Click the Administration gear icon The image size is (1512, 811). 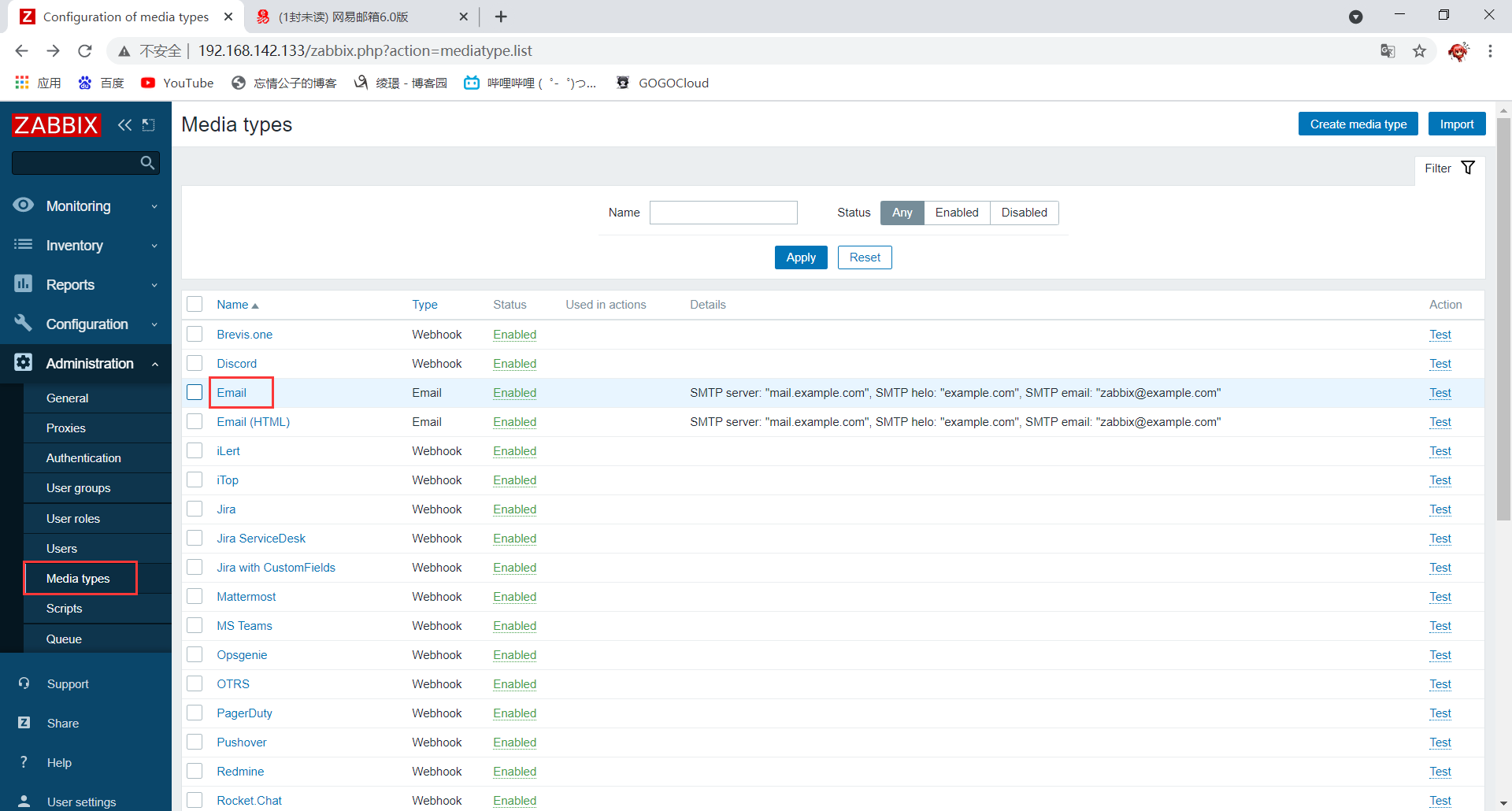[x=24, y=363]
